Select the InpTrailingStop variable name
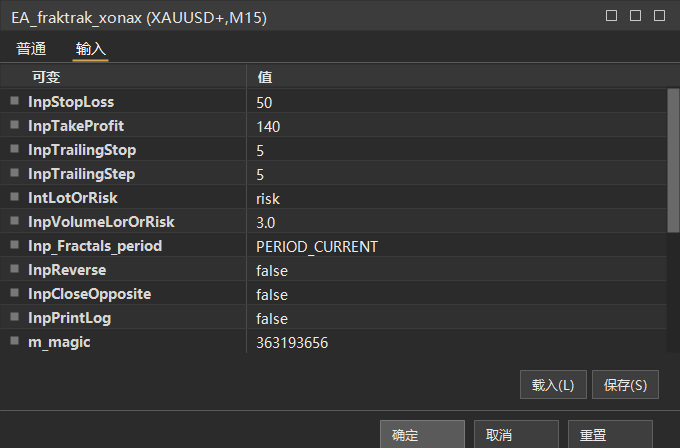 tap(82, 150)
